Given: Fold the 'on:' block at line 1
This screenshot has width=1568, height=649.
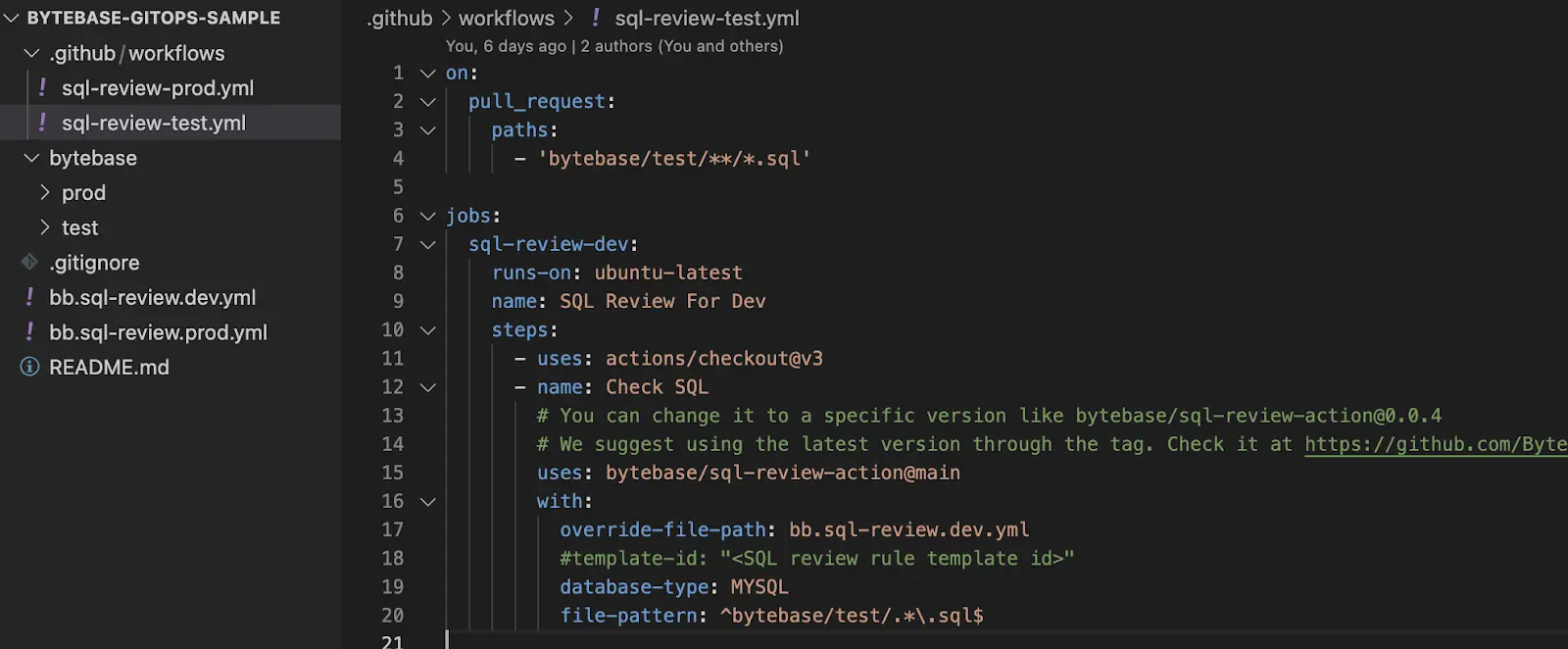Looking at the screenshot, I should click(x=428, y=73).
